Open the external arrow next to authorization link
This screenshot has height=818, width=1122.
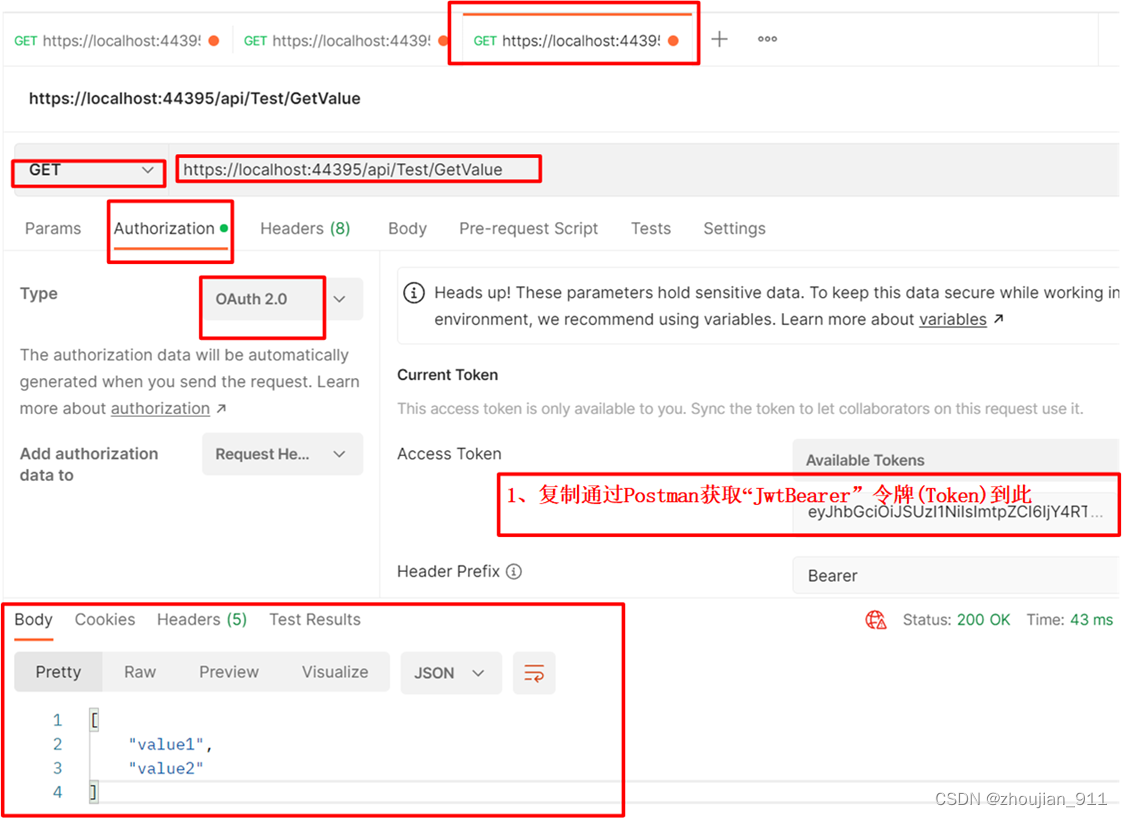point(221,408)
